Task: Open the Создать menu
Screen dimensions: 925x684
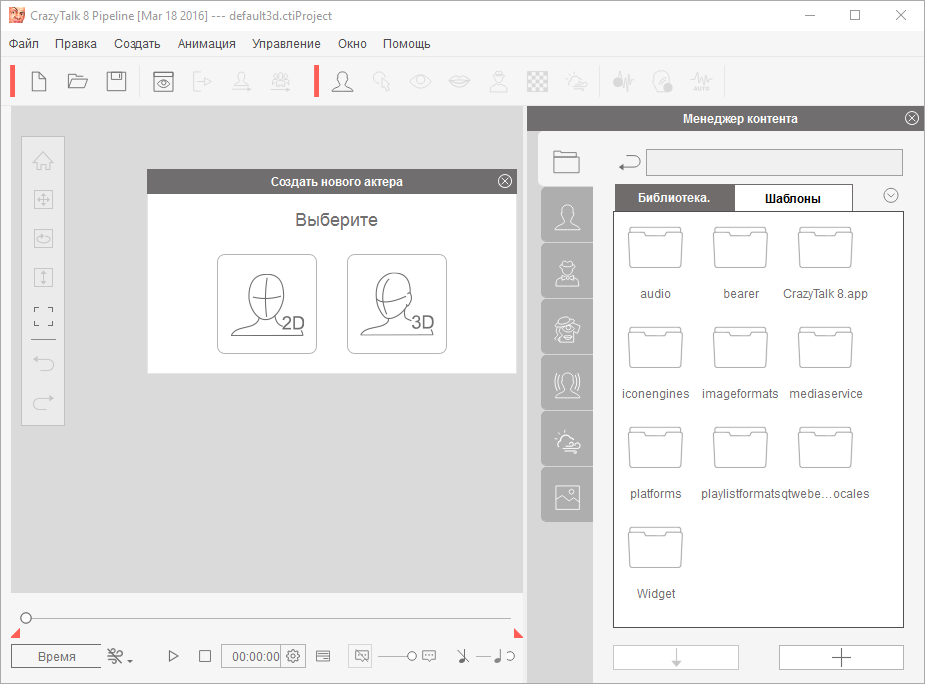Action: [x=137, y=44]
